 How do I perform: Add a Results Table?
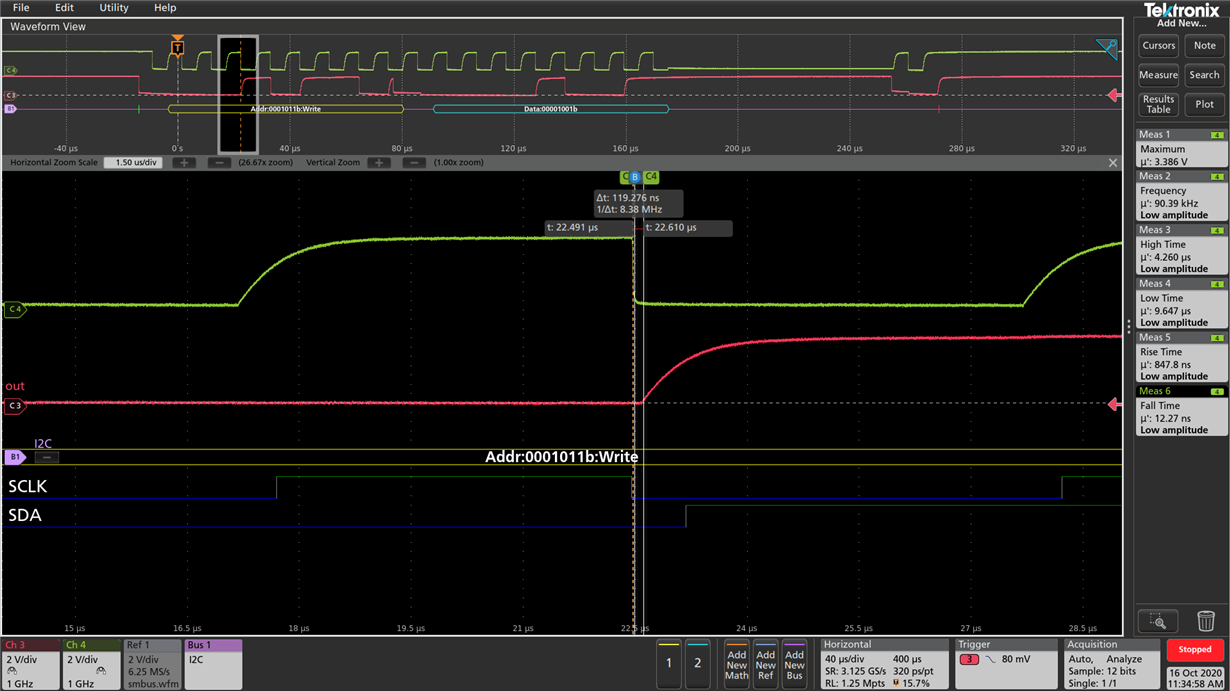pos(1159,104)
